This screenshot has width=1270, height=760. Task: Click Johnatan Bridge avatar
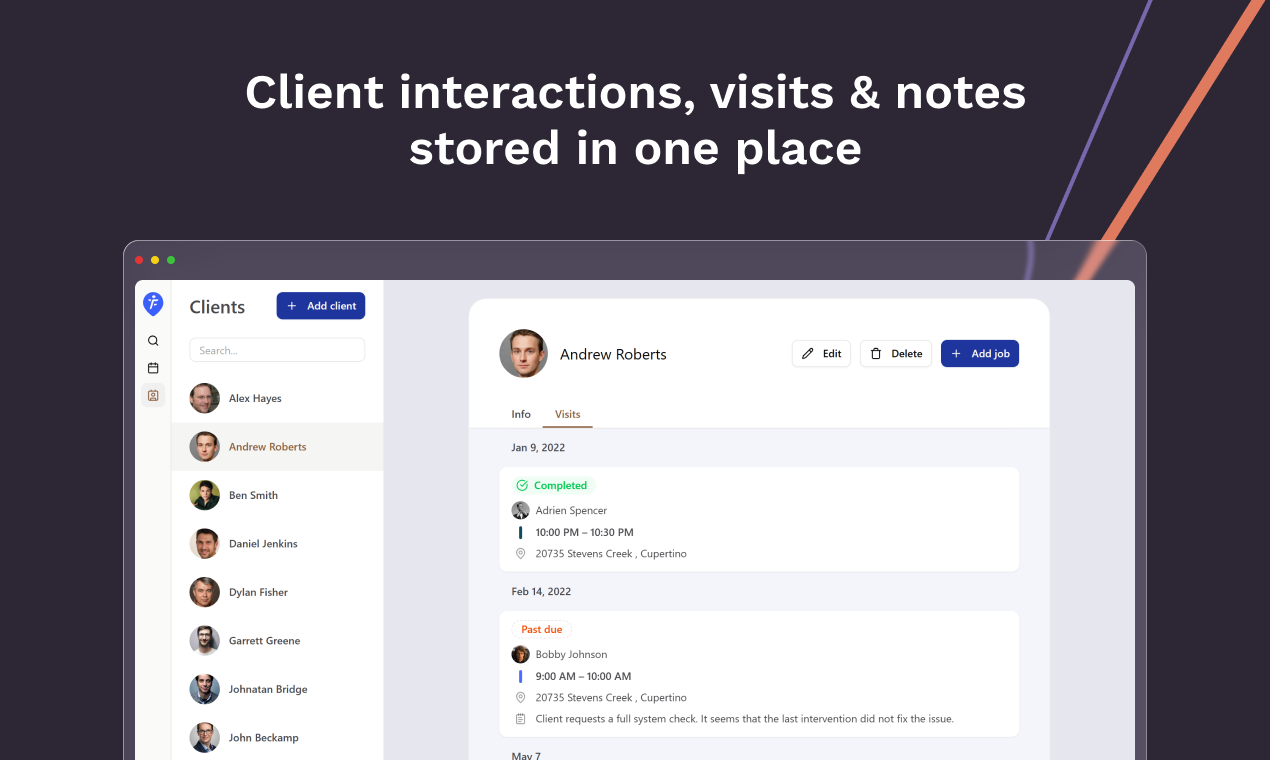click(205, 689)
